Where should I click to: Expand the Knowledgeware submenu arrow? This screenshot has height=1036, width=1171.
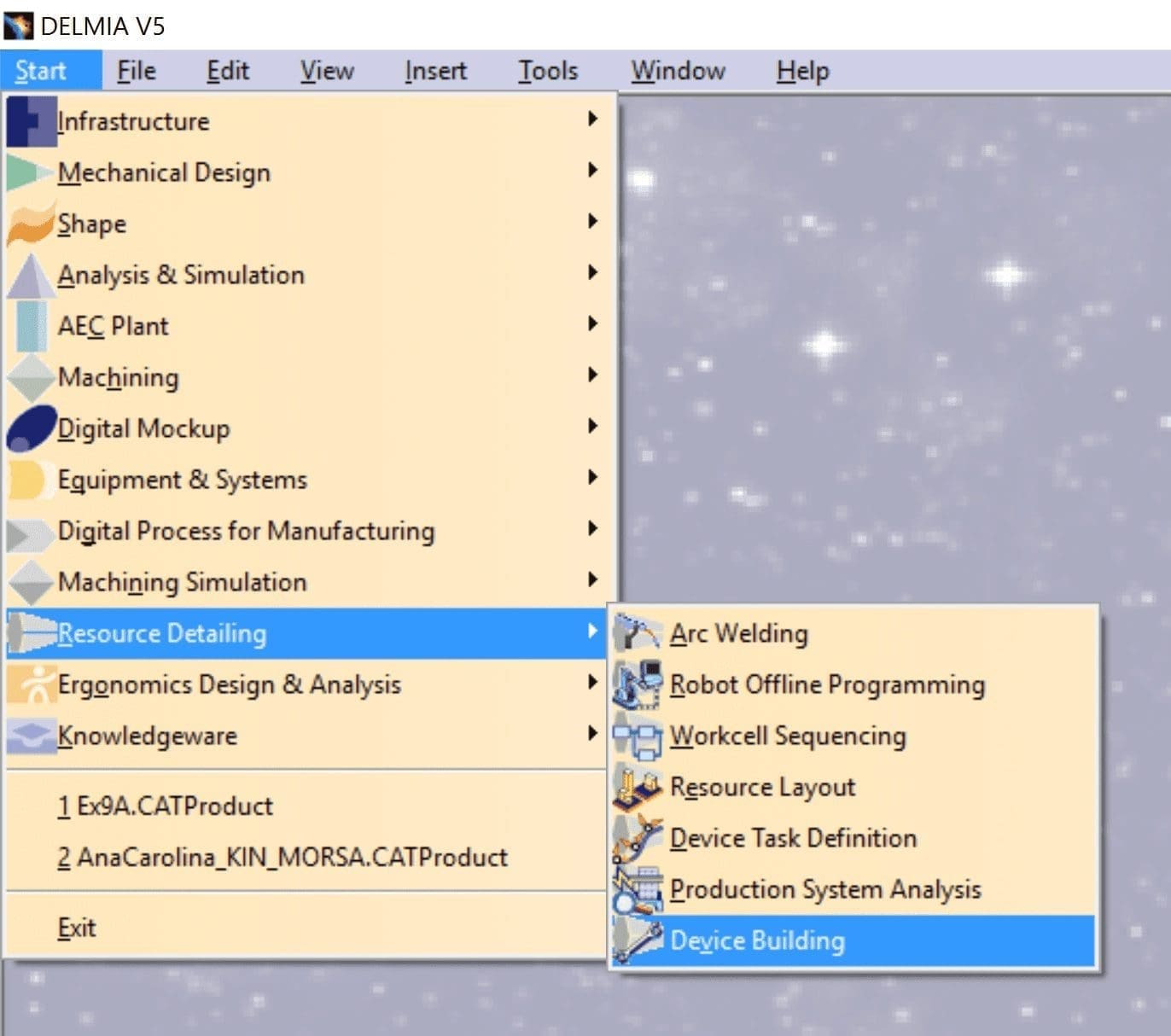pyautogui.click(x=592, y=733)
